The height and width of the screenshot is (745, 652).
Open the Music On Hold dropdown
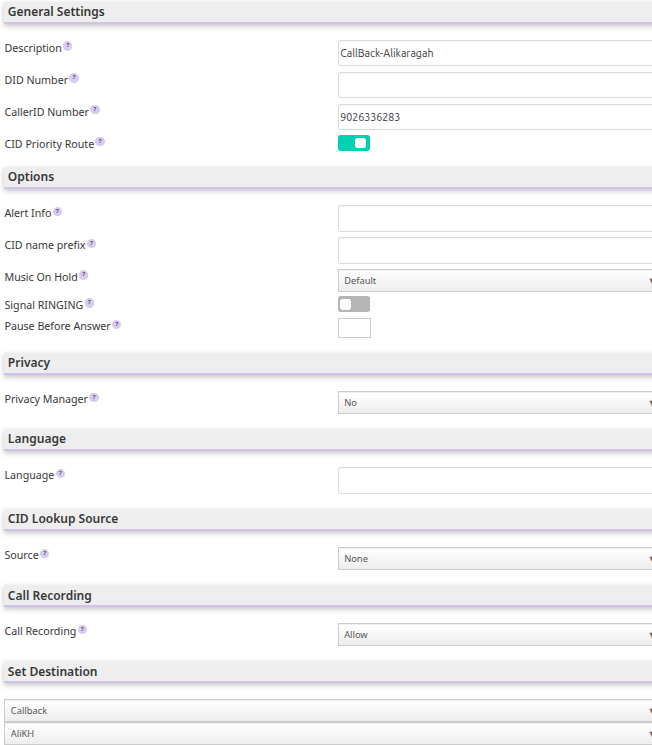pos(495,281)
